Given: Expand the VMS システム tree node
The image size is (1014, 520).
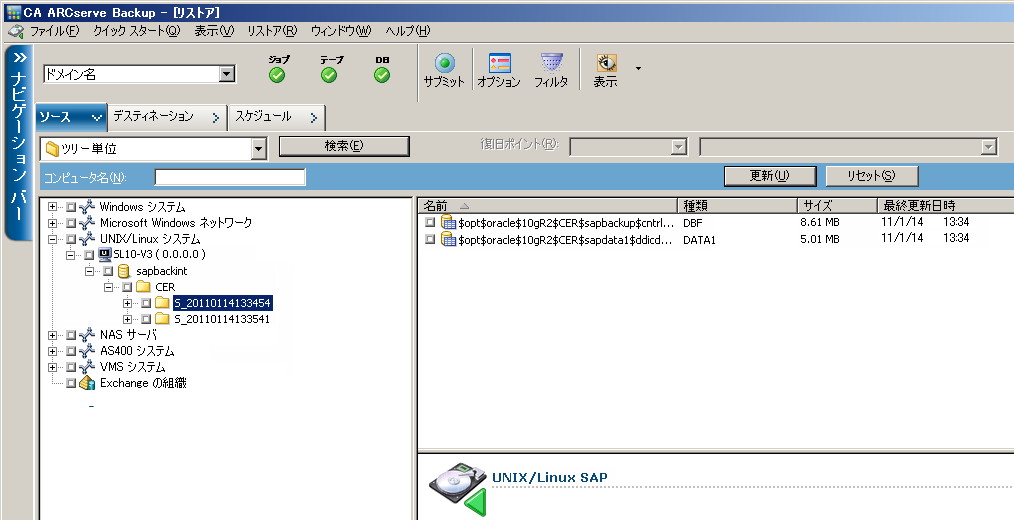Looking at the screenshot, I should coord(52,367).
